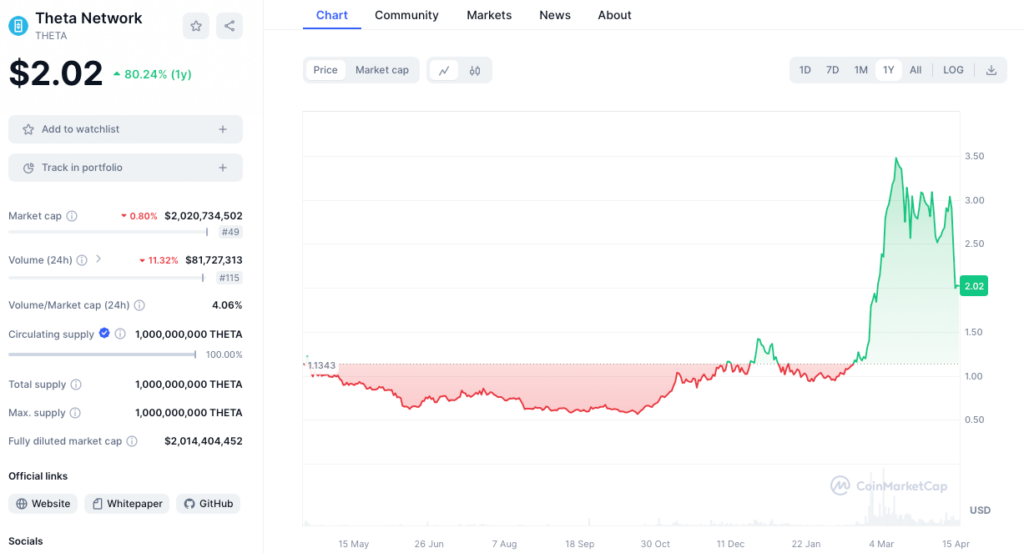
Task: Open the Whitepaper link
Action: pos(127,503)
